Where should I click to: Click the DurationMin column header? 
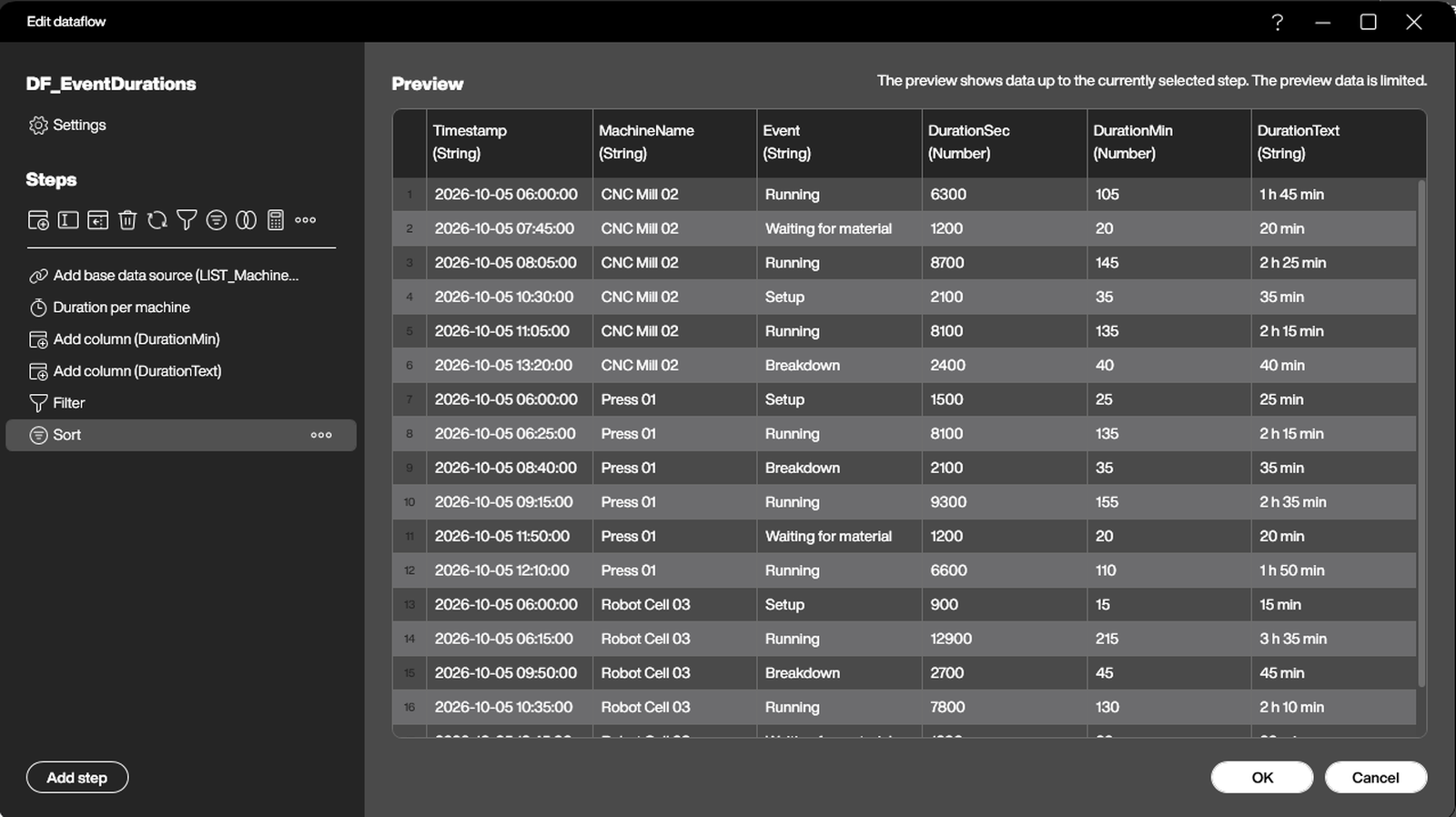pos(1169,143)
